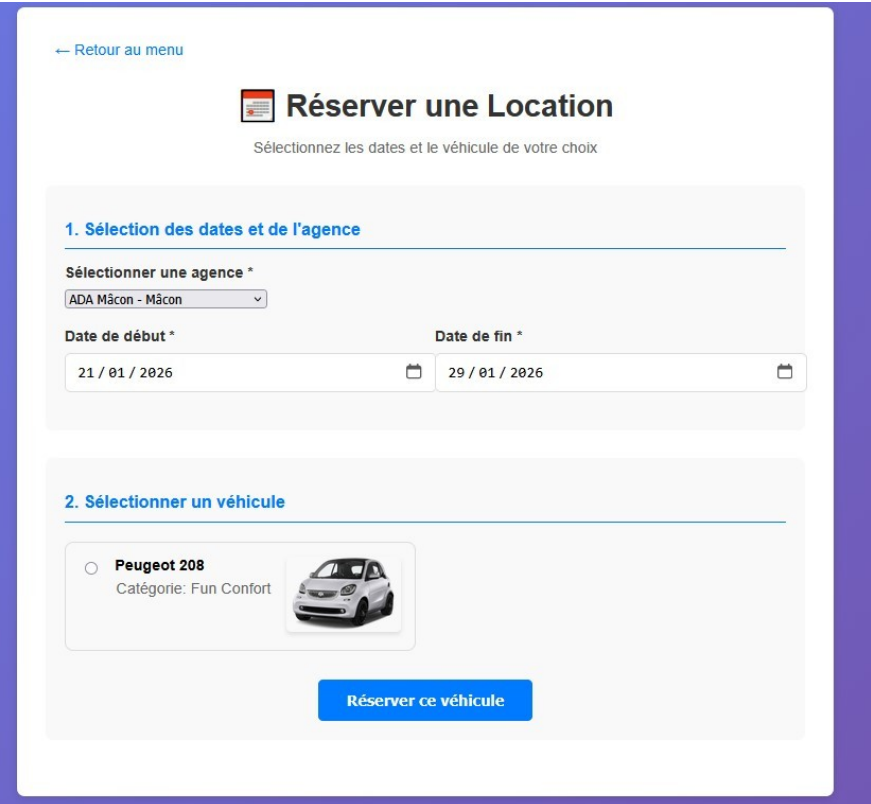Open the start date calendar picker
The image size is (871, 804).
pos(411,372)
